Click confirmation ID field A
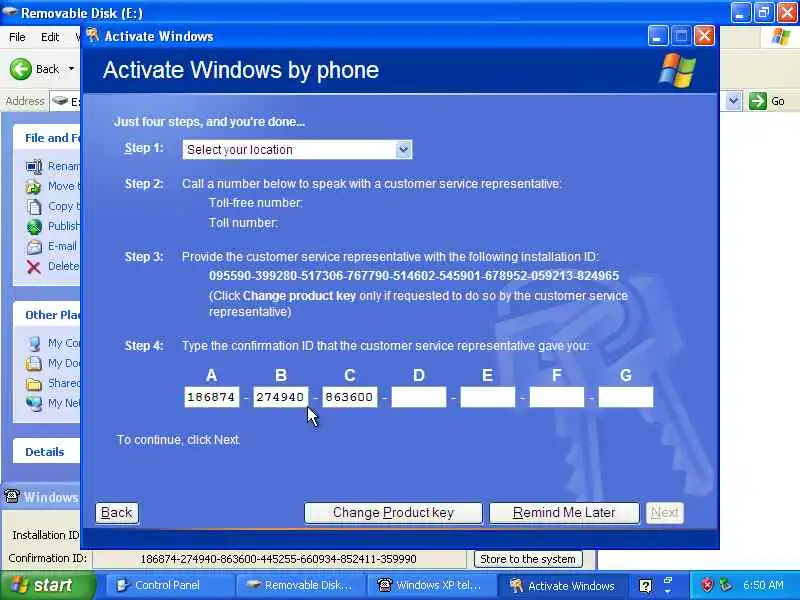The height and width of the screenshot is (600, 800). pyautogui.click(x=211, y=397)
